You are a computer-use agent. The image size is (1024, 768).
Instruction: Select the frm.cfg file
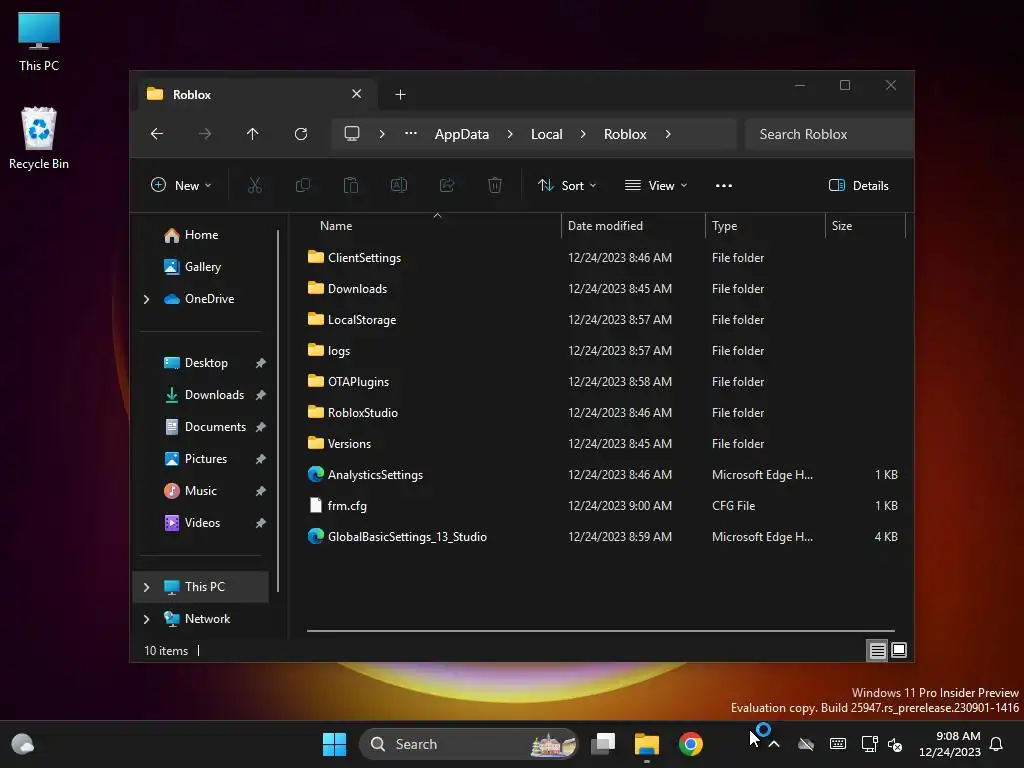pos(602,505)
